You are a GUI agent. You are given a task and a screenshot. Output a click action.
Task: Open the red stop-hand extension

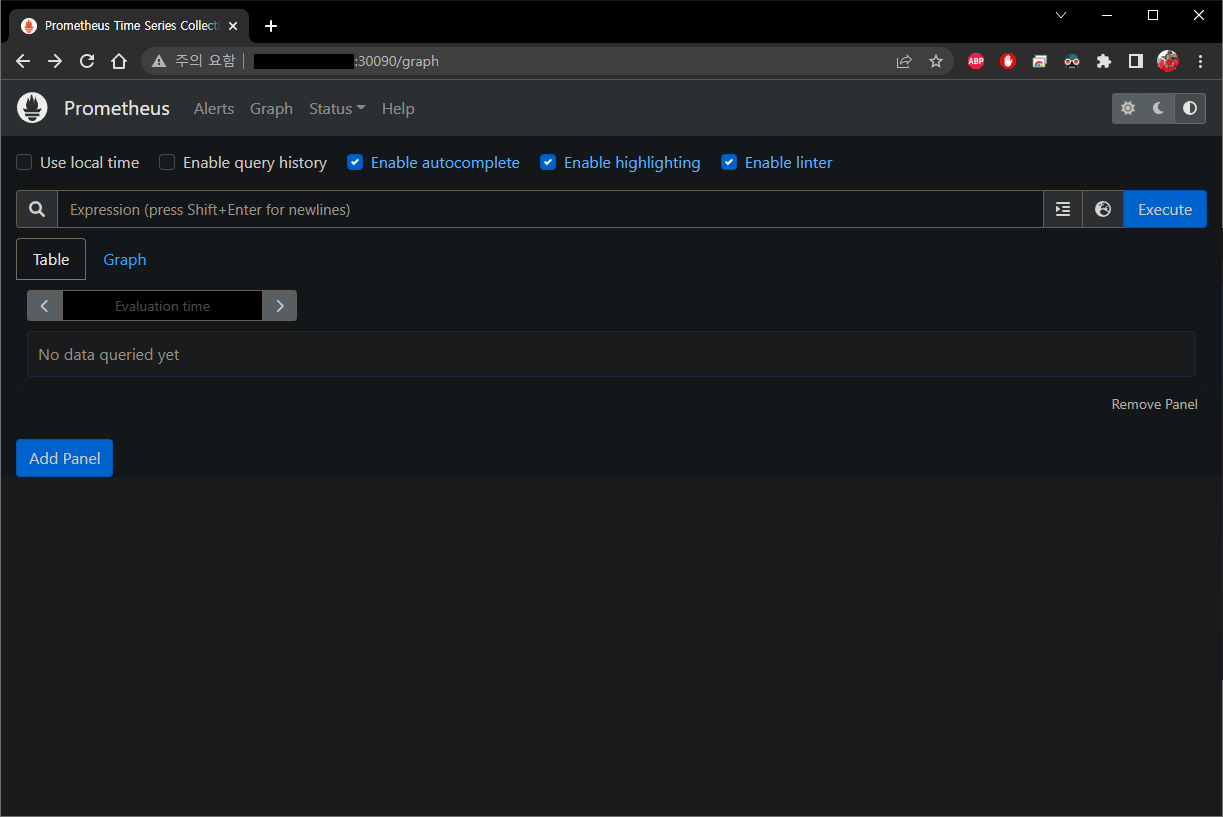pos(1008,61)
